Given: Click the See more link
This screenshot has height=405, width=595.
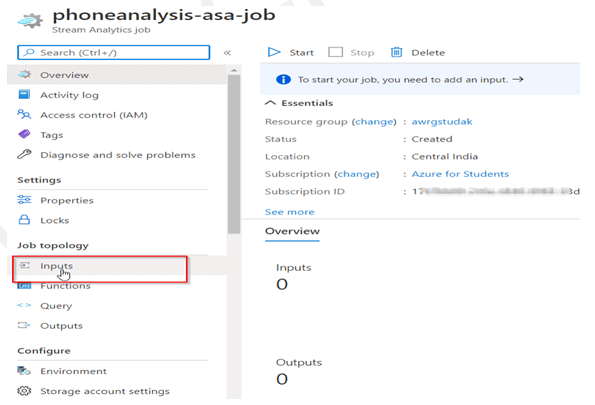Looking at the screenshot, I should pos(290,212).
